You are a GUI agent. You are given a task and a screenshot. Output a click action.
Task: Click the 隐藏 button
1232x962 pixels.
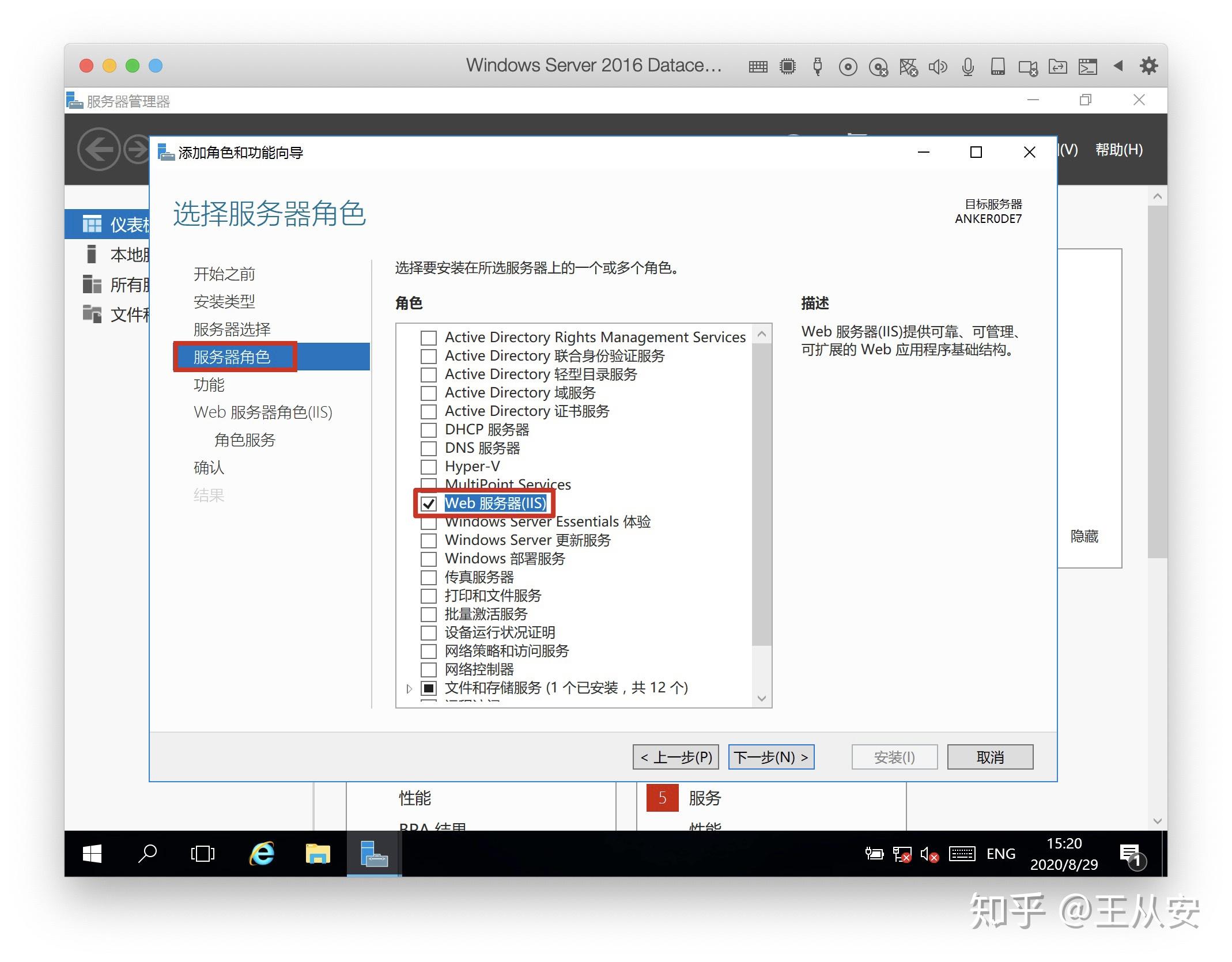coord(1084,537)
